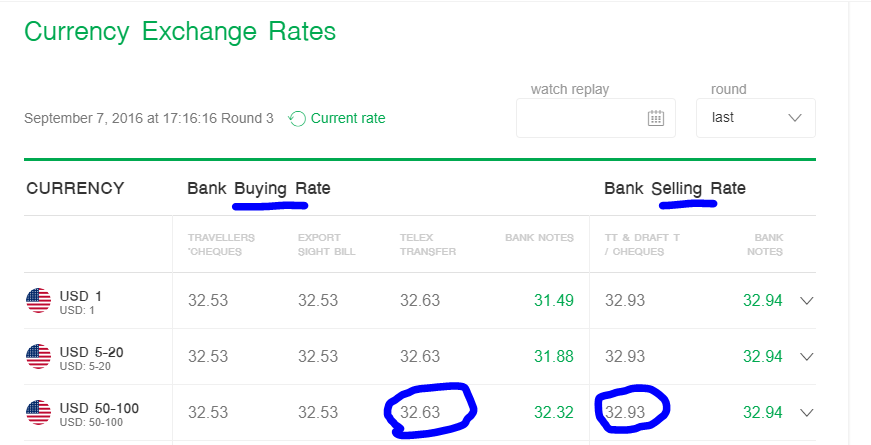Expand the USD 5-20 row chevron
Screen dimensions: 871x445
(808, 357)
